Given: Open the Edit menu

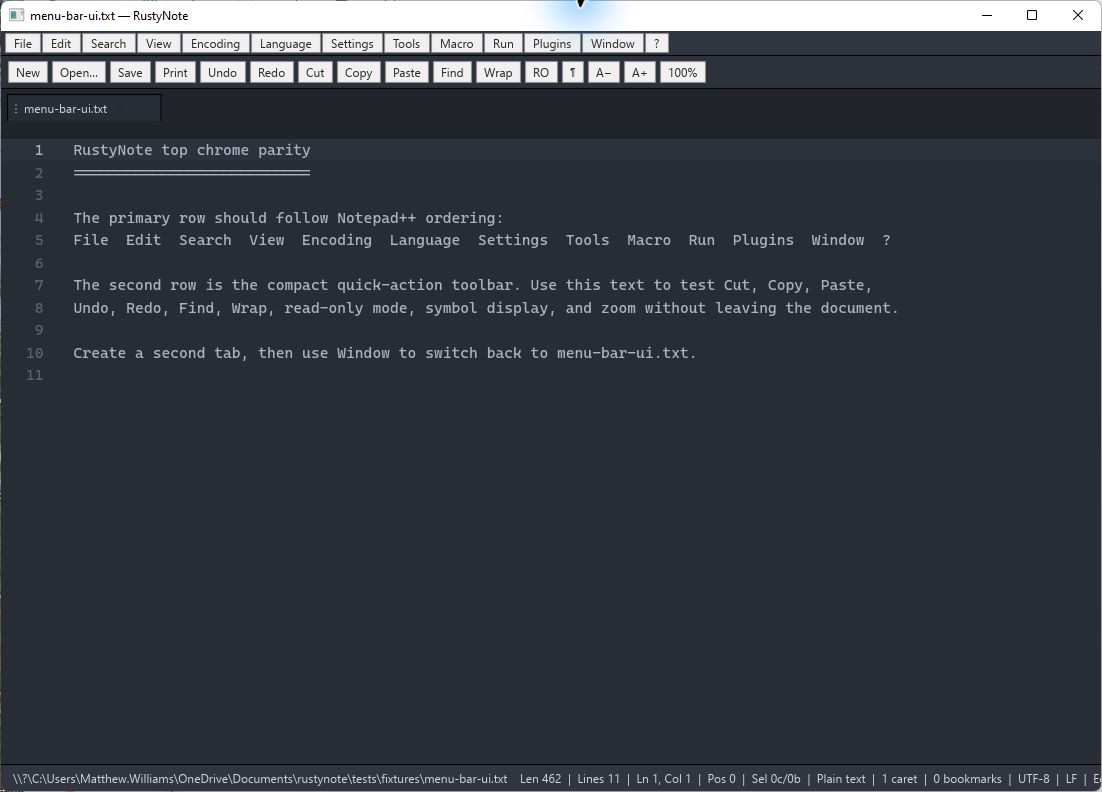Looking at the screenshot, I should pos(60,44).
